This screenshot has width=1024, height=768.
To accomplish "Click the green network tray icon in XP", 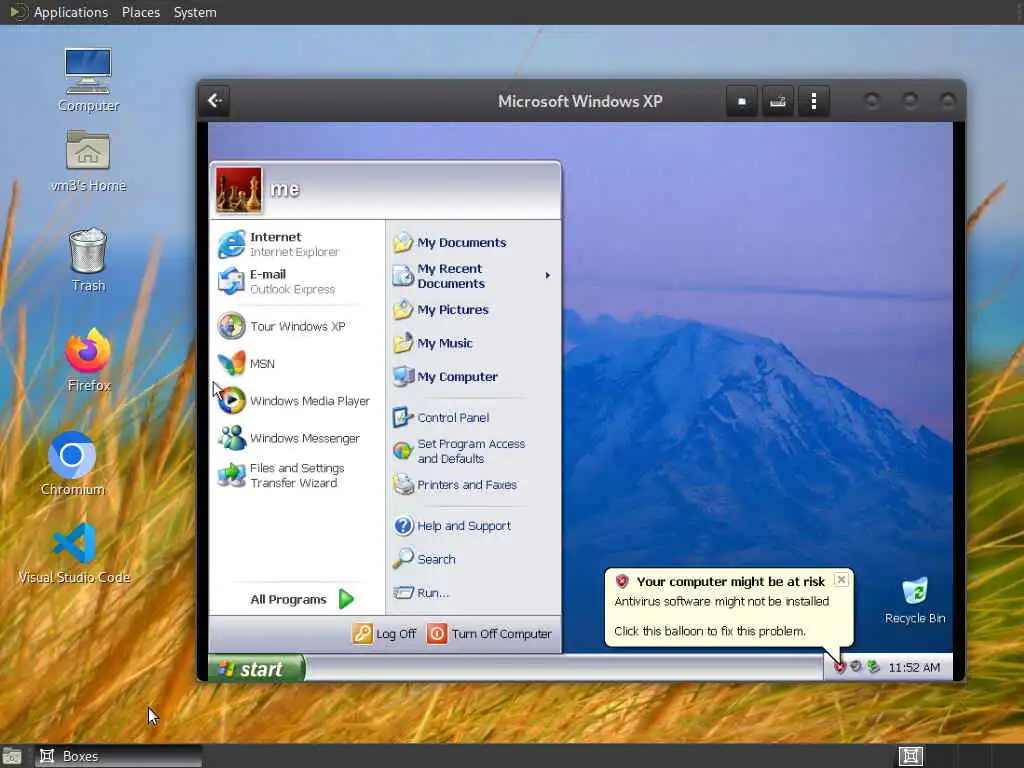I will coord(873,667).
